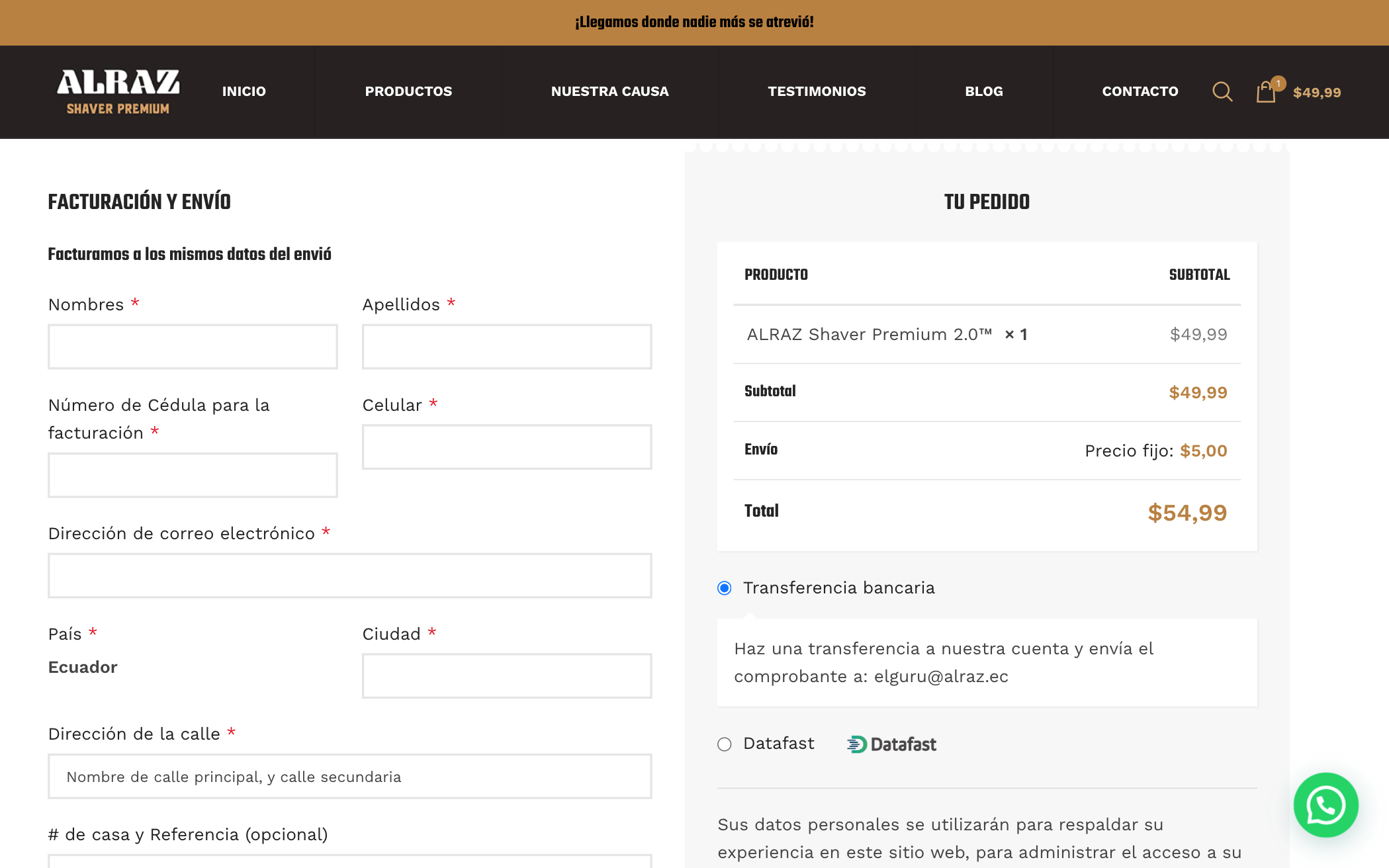
Task: Focus the correo electrónico field
Action: (350, 576)
